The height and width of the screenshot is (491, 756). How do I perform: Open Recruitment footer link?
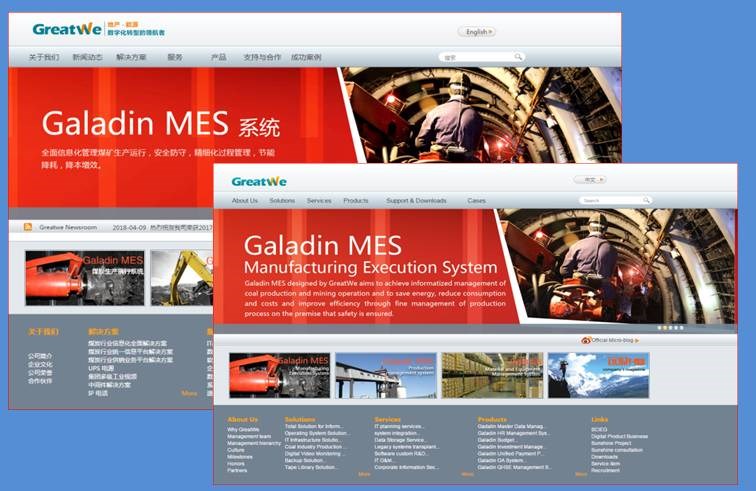click(606, 470)
